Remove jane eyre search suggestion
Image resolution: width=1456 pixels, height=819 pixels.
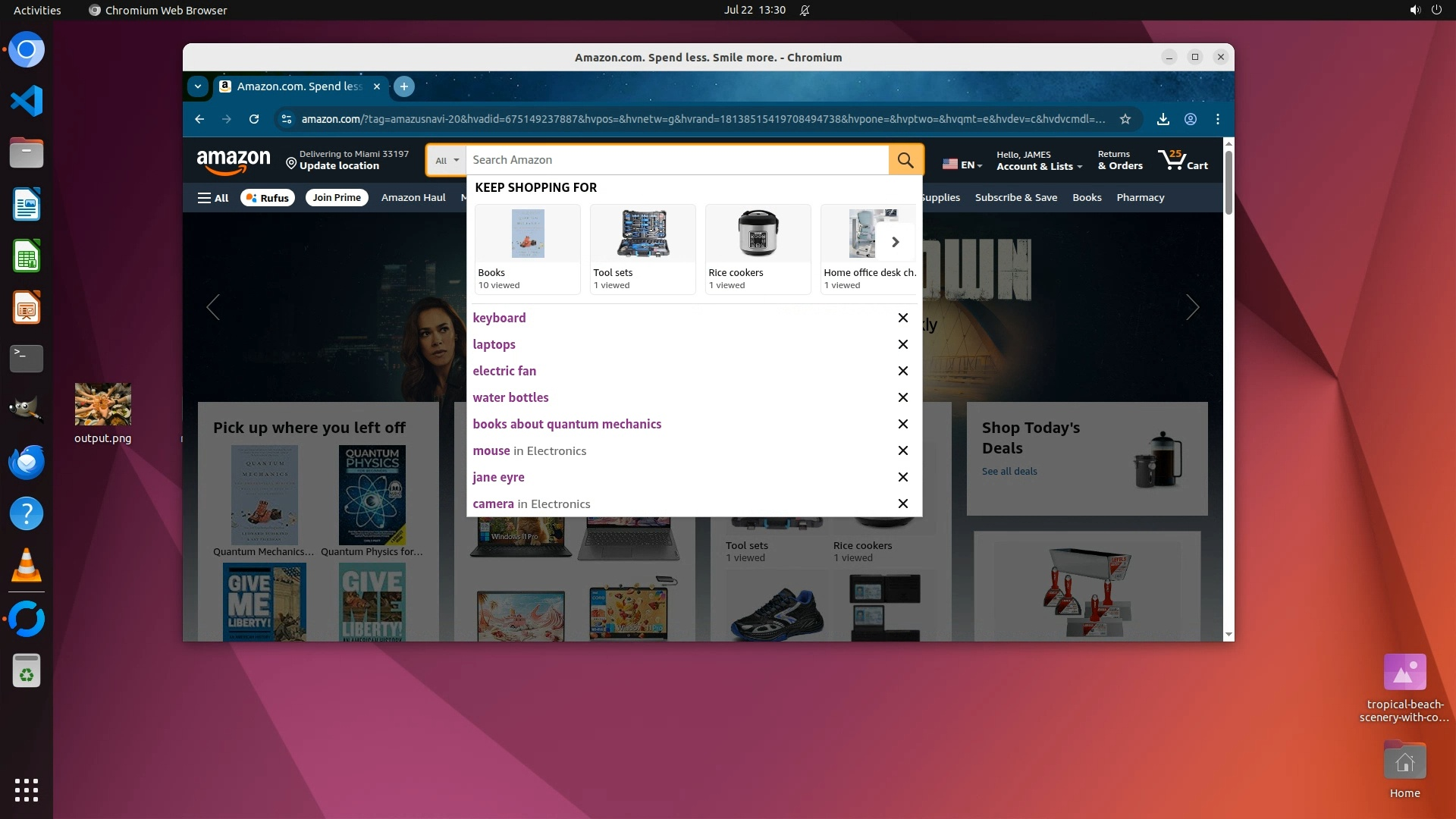click(902, 477)
